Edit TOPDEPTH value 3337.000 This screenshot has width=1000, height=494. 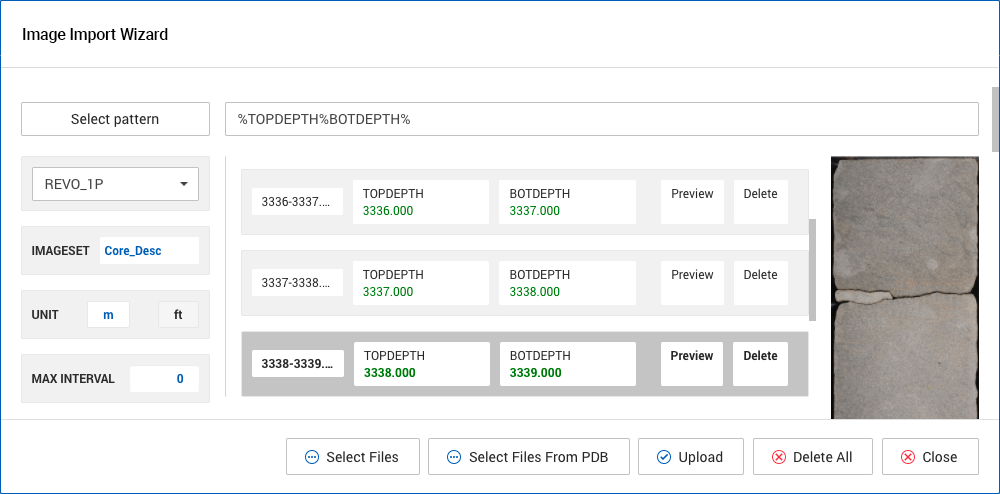point(388,292)
